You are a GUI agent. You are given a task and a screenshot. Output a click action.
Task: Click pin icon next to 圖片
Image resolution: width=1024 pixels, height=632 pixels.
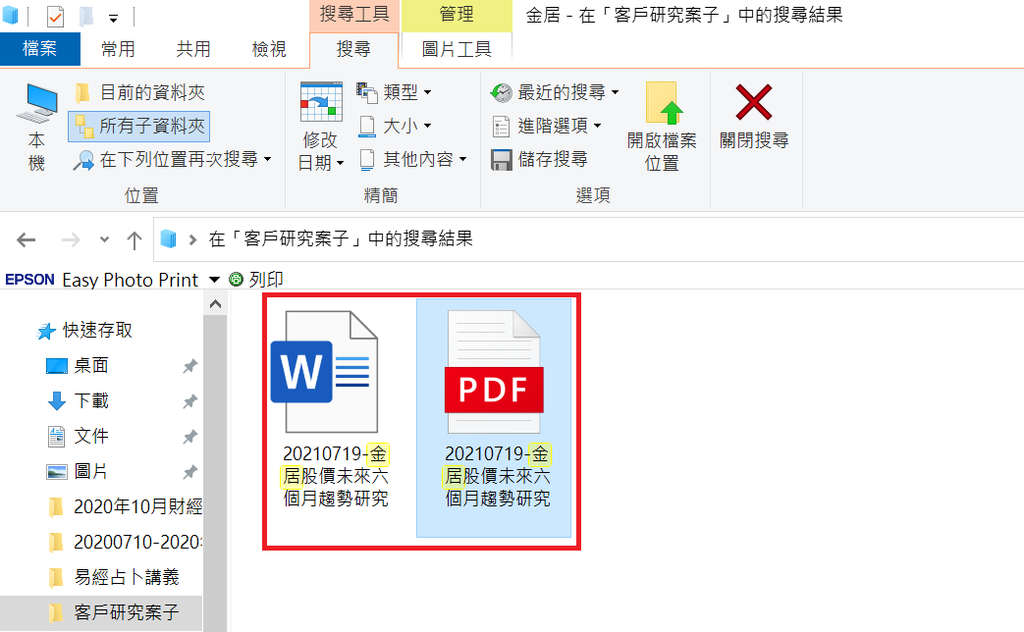(x=190, y=472)
